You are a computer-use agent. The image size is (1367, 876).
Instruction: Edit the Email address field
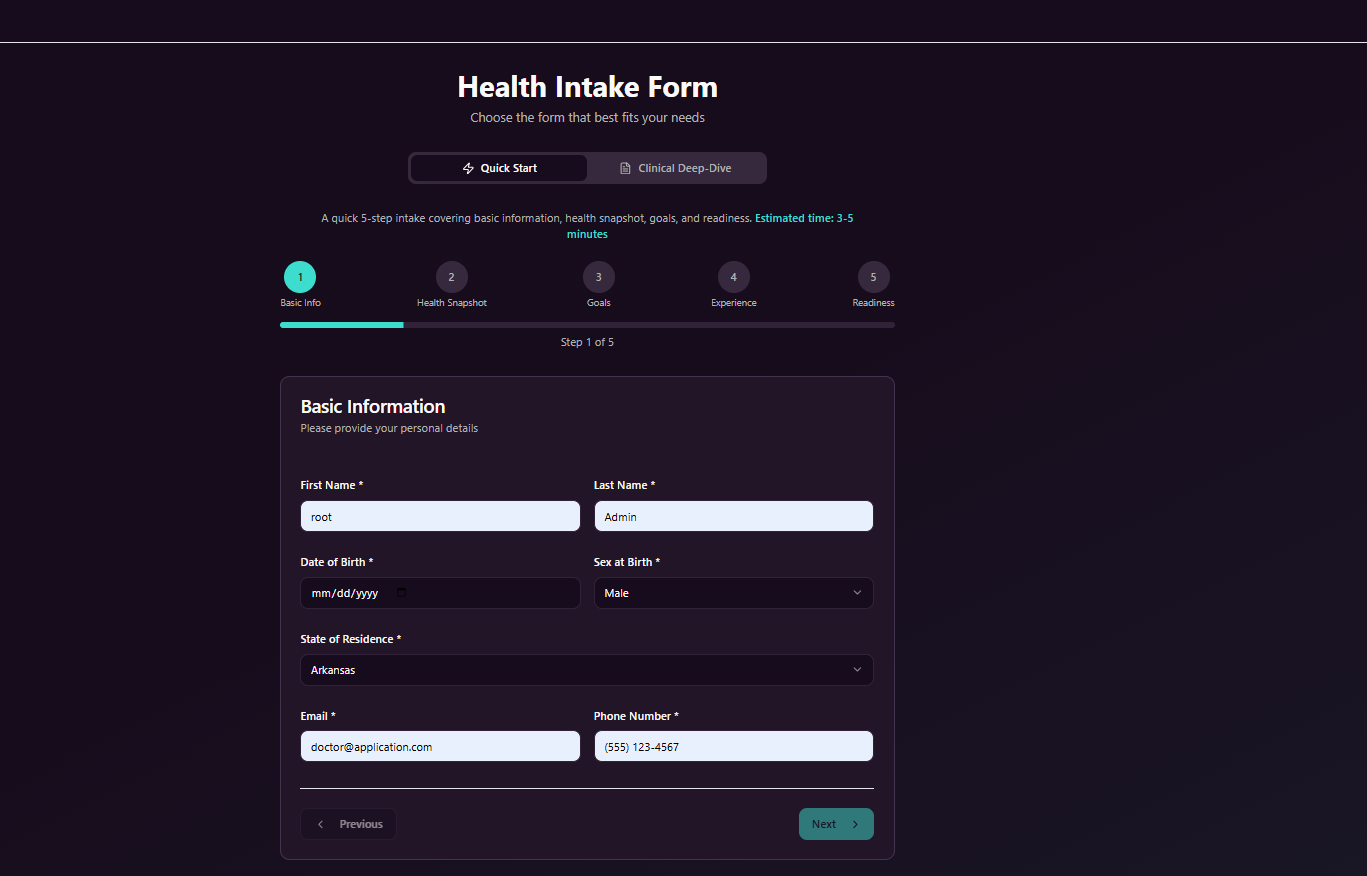pyautogui.click(x=440, y=746)
